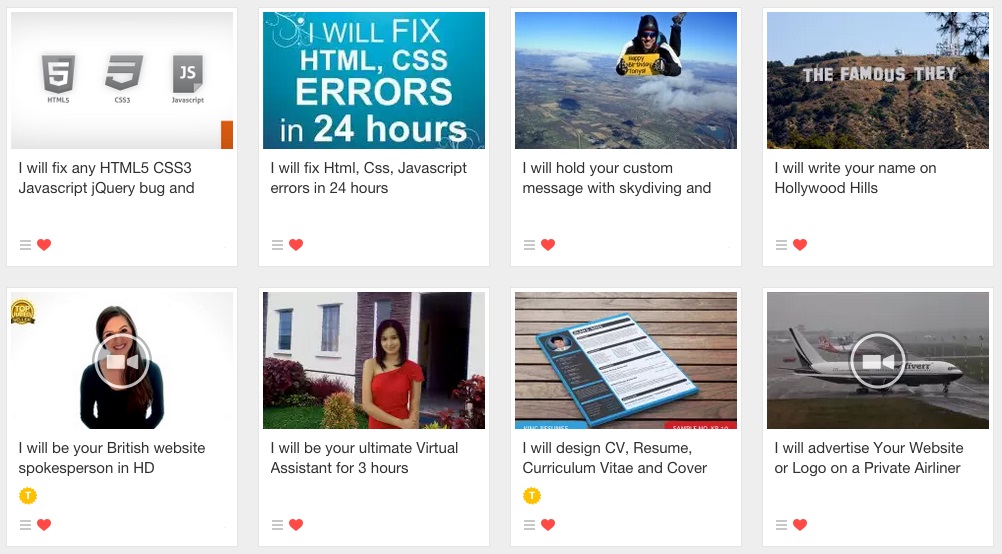Play video on British website spokesperson thumbnail
1002x554 pixels.
pos(122,362)
